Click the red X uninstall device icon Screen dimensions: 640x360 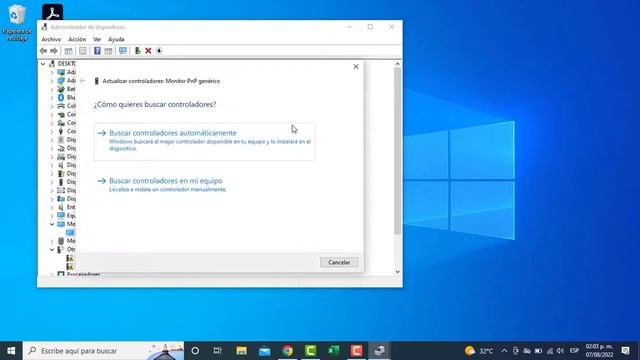(148, 51)
